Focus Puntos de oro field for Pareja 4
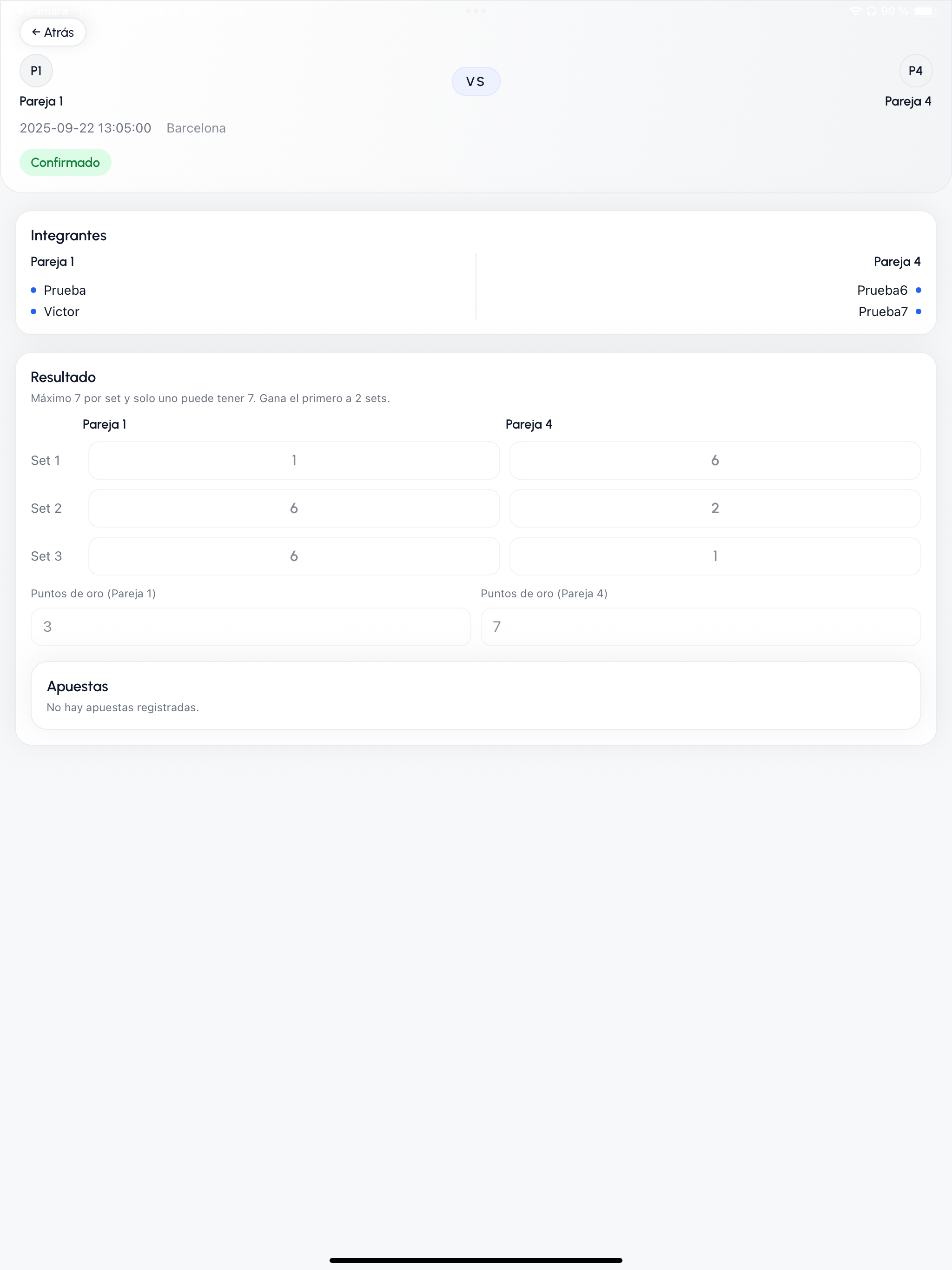Image resolution: width=952 pixels, height=1270 pixels. click(701, 627)
